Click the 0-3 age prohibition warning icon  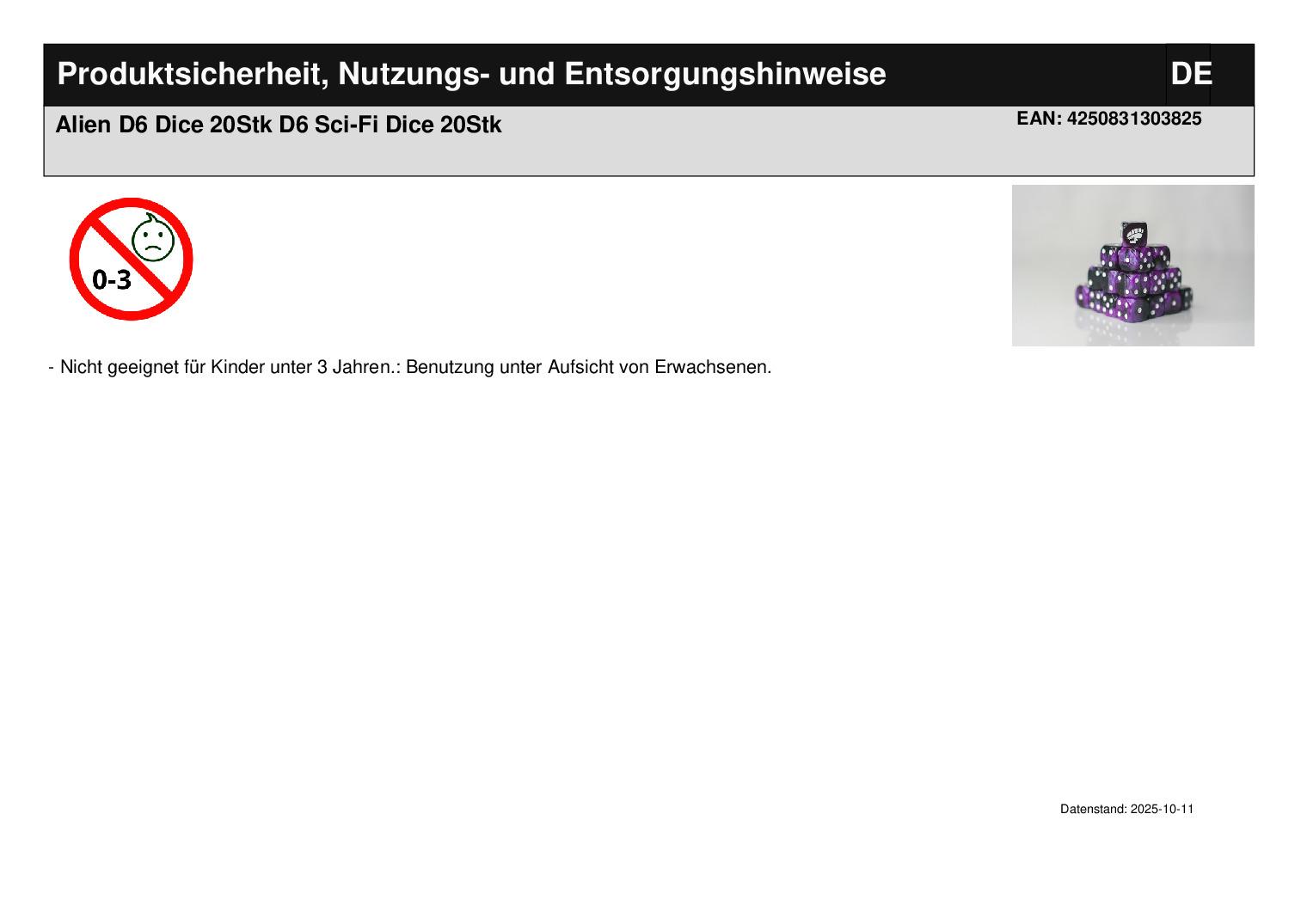(x=131, y=259)
